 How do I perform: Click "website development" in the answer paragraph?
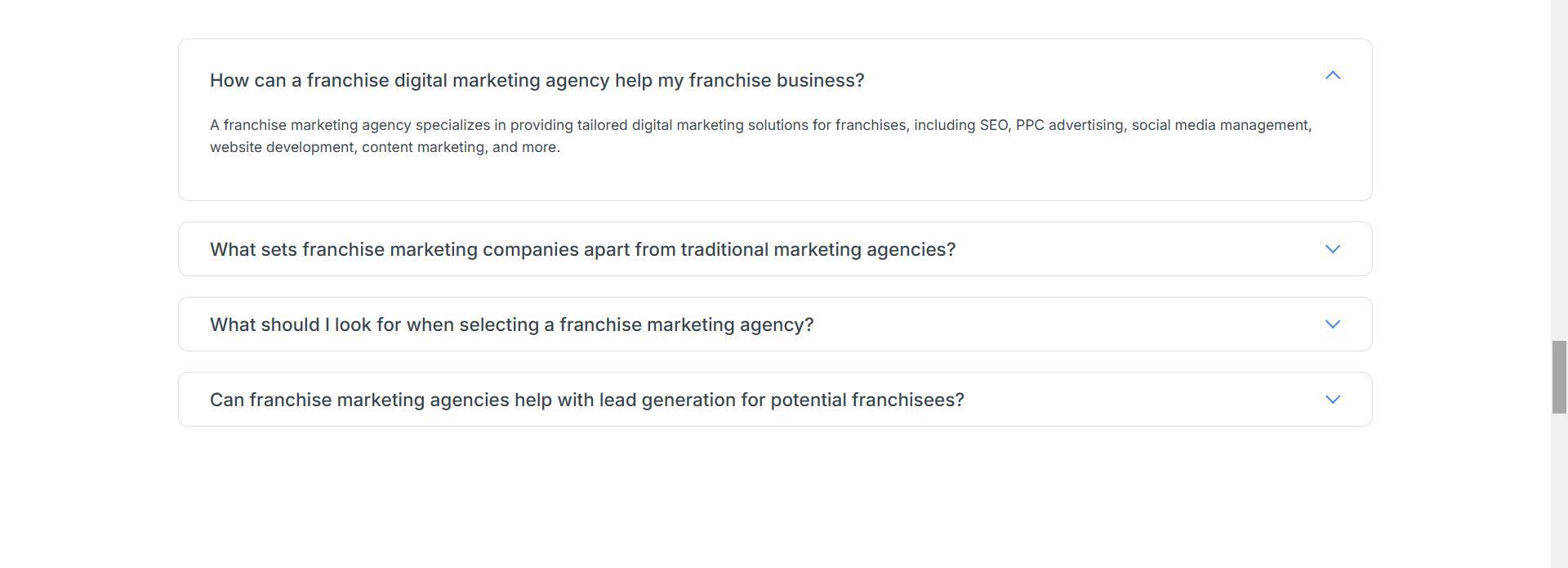(x=282, y=148)
